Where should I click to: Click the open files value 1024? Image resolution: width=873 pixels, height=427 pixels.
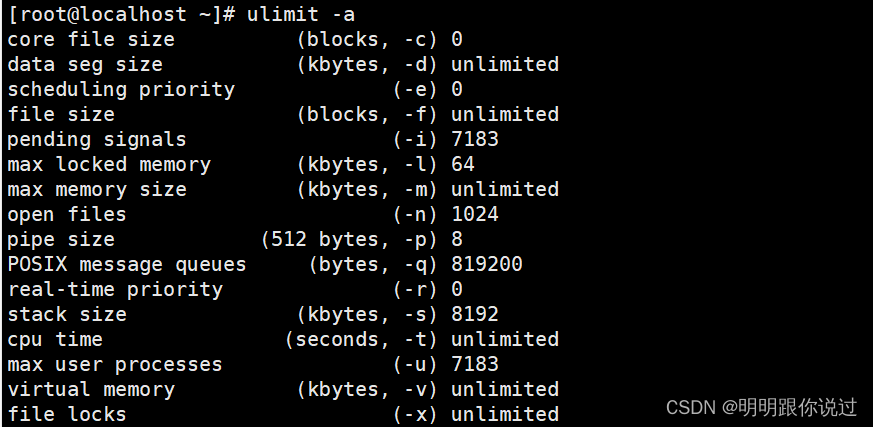coord(475,214)
